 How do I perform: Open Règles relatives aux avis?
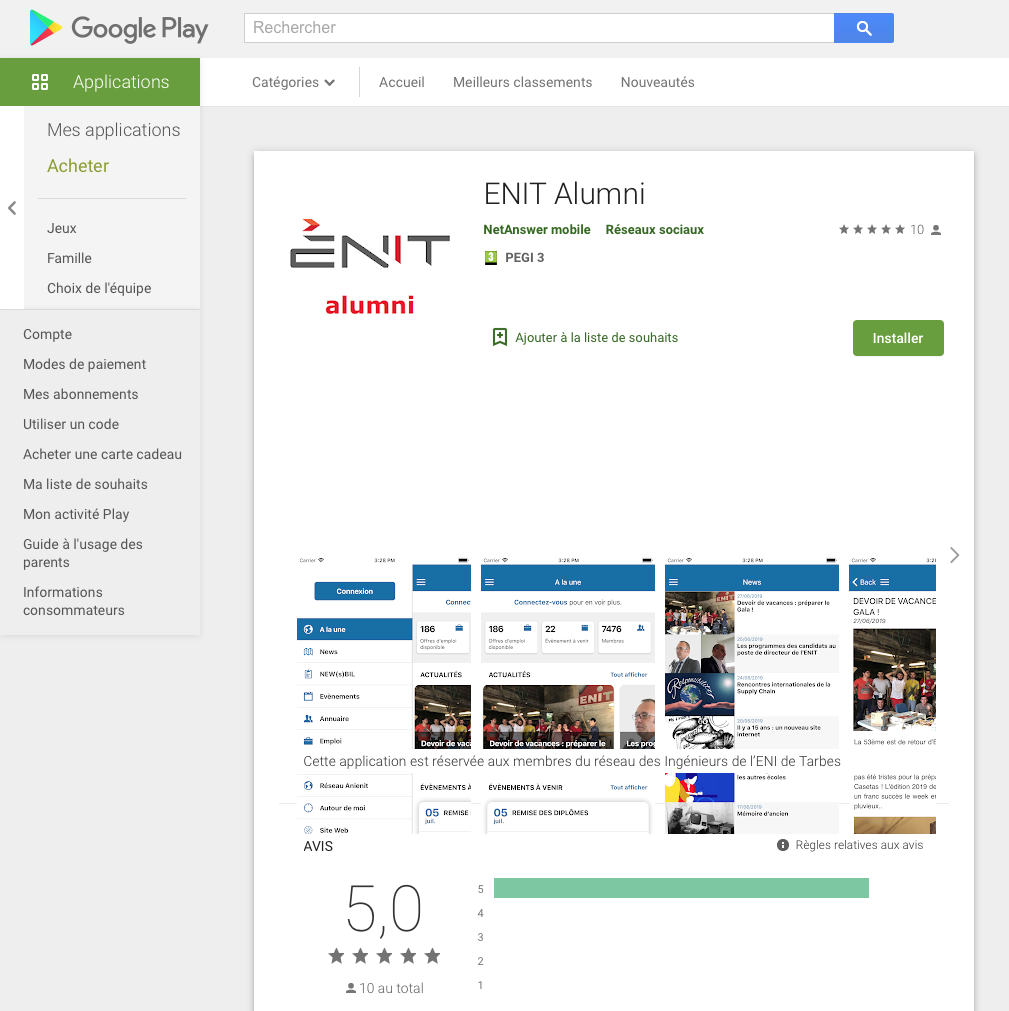pos(859,845)
